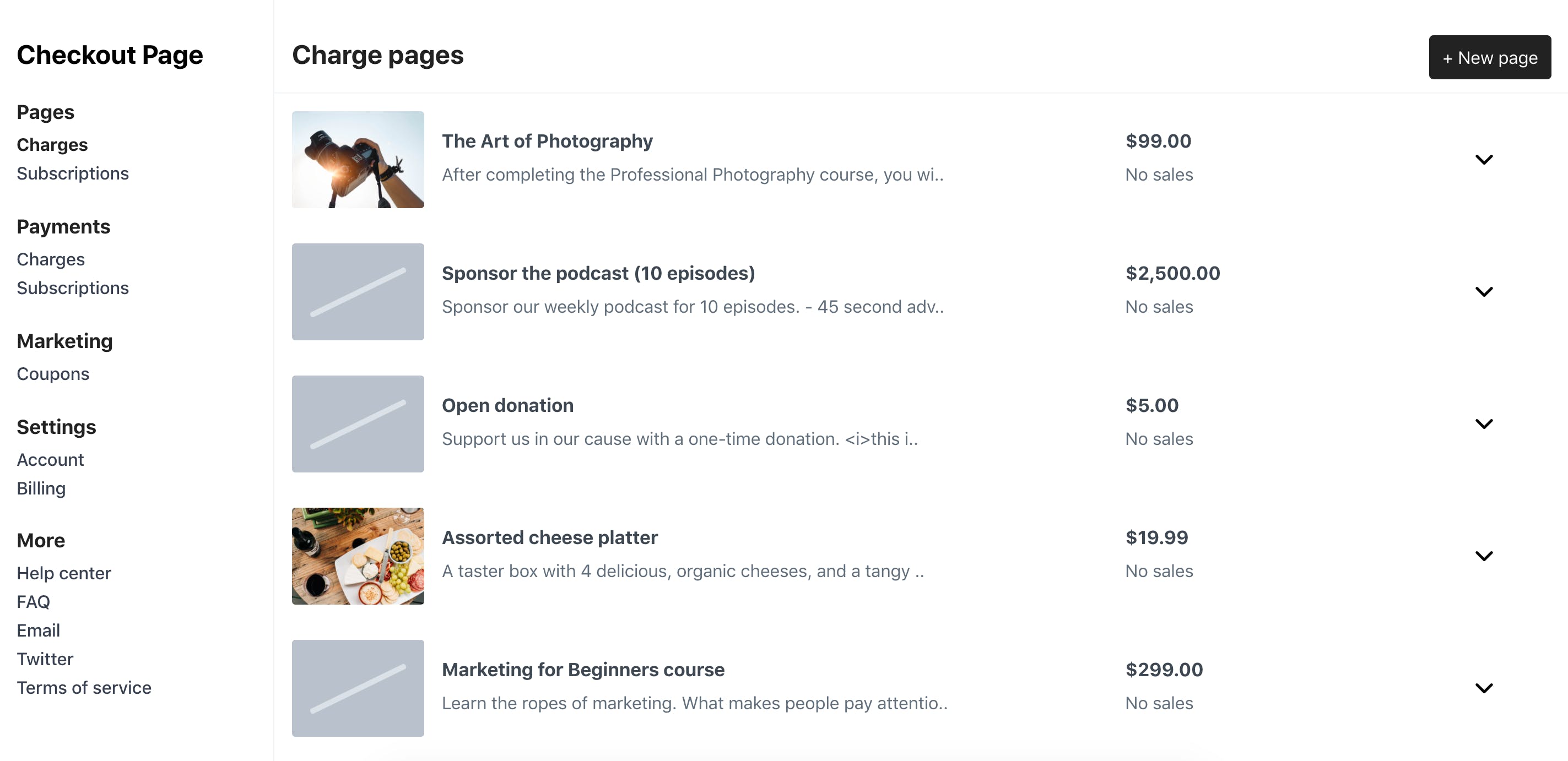Open the Help center link

tap(64, 573)
